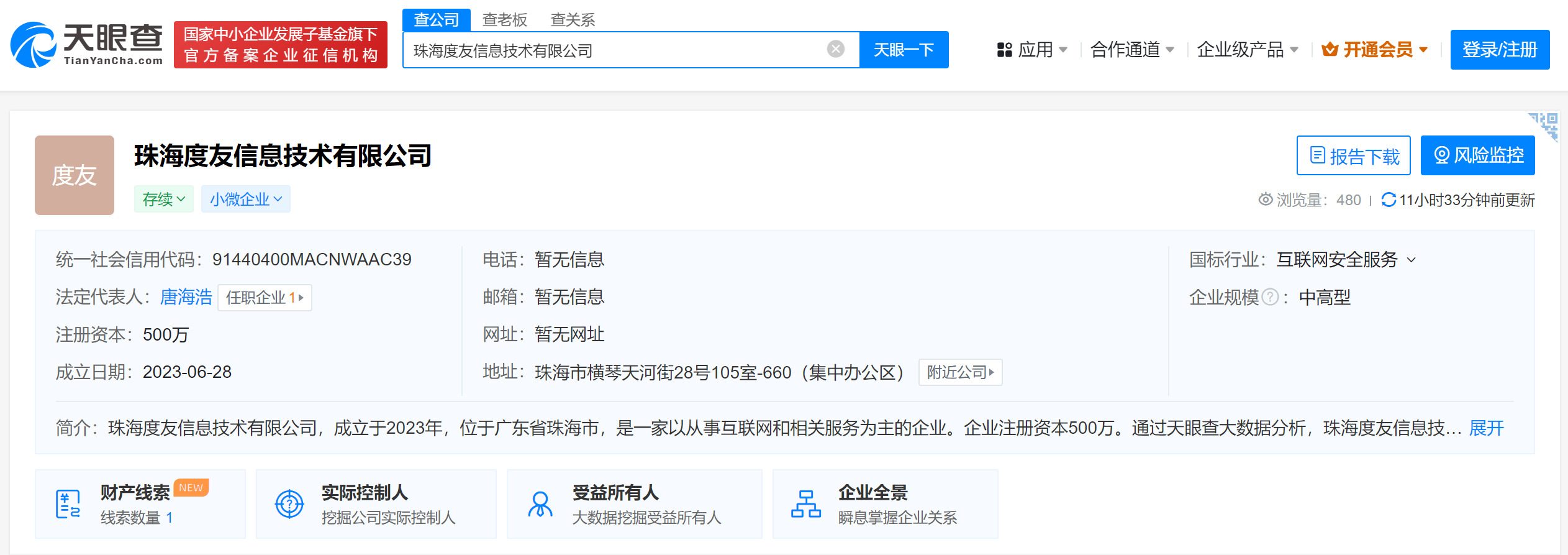Open the 财产线索 card

tap(140, 504)
